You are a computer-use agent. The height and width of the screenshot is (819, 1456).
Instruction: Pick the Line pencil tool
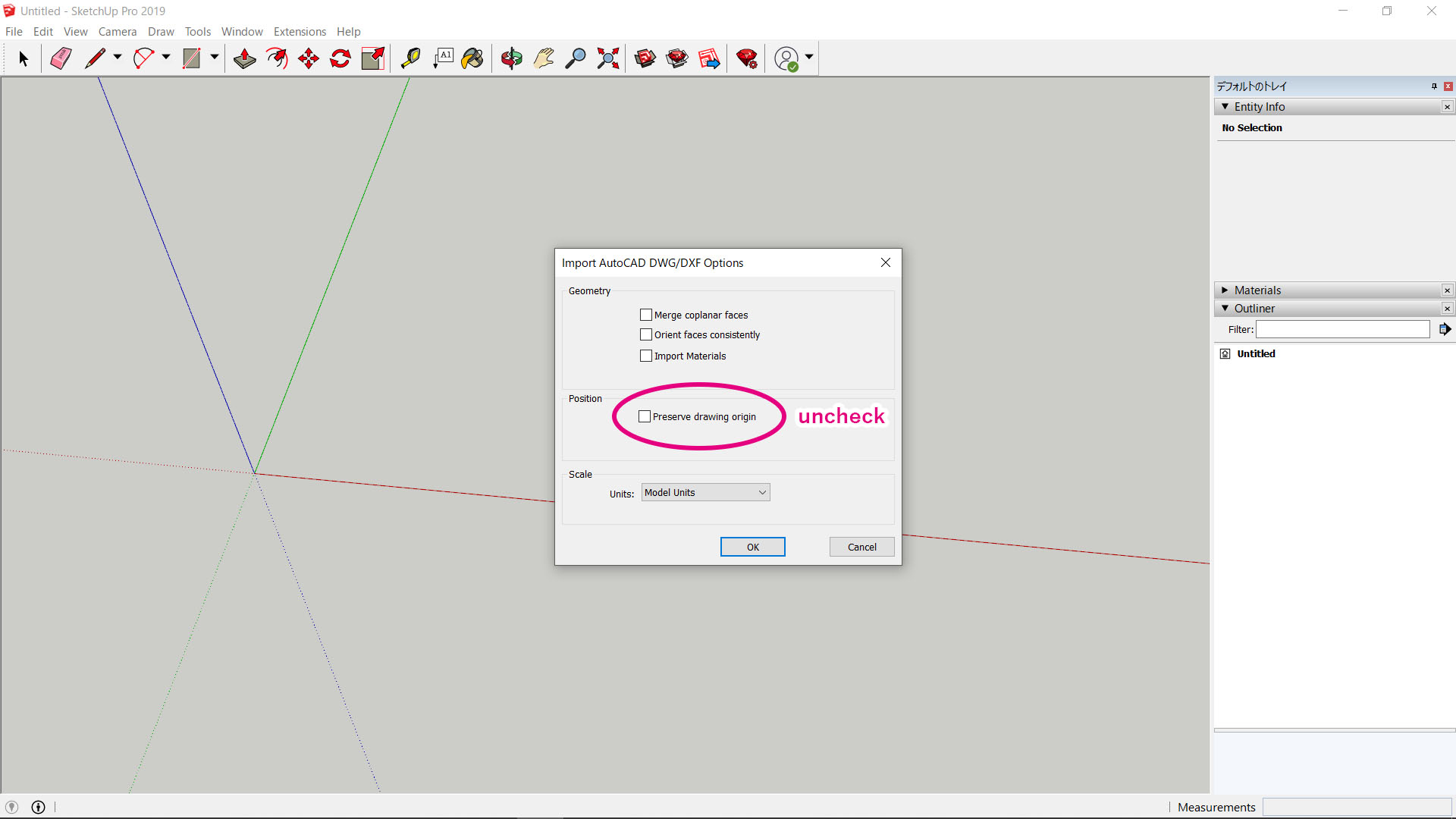point(96,58)
